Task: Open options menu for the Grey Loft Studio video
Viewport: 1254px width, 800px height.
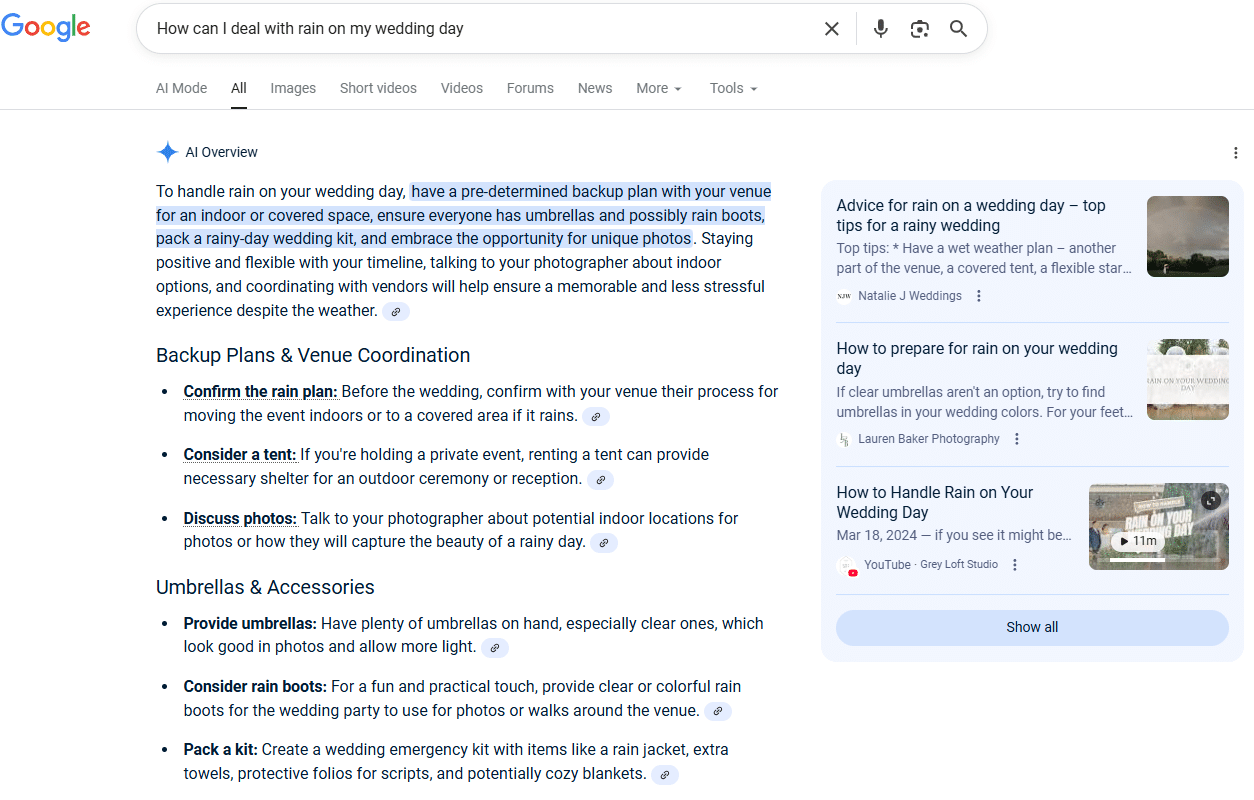Action: pyautogui.click(x=1015, y=564)
